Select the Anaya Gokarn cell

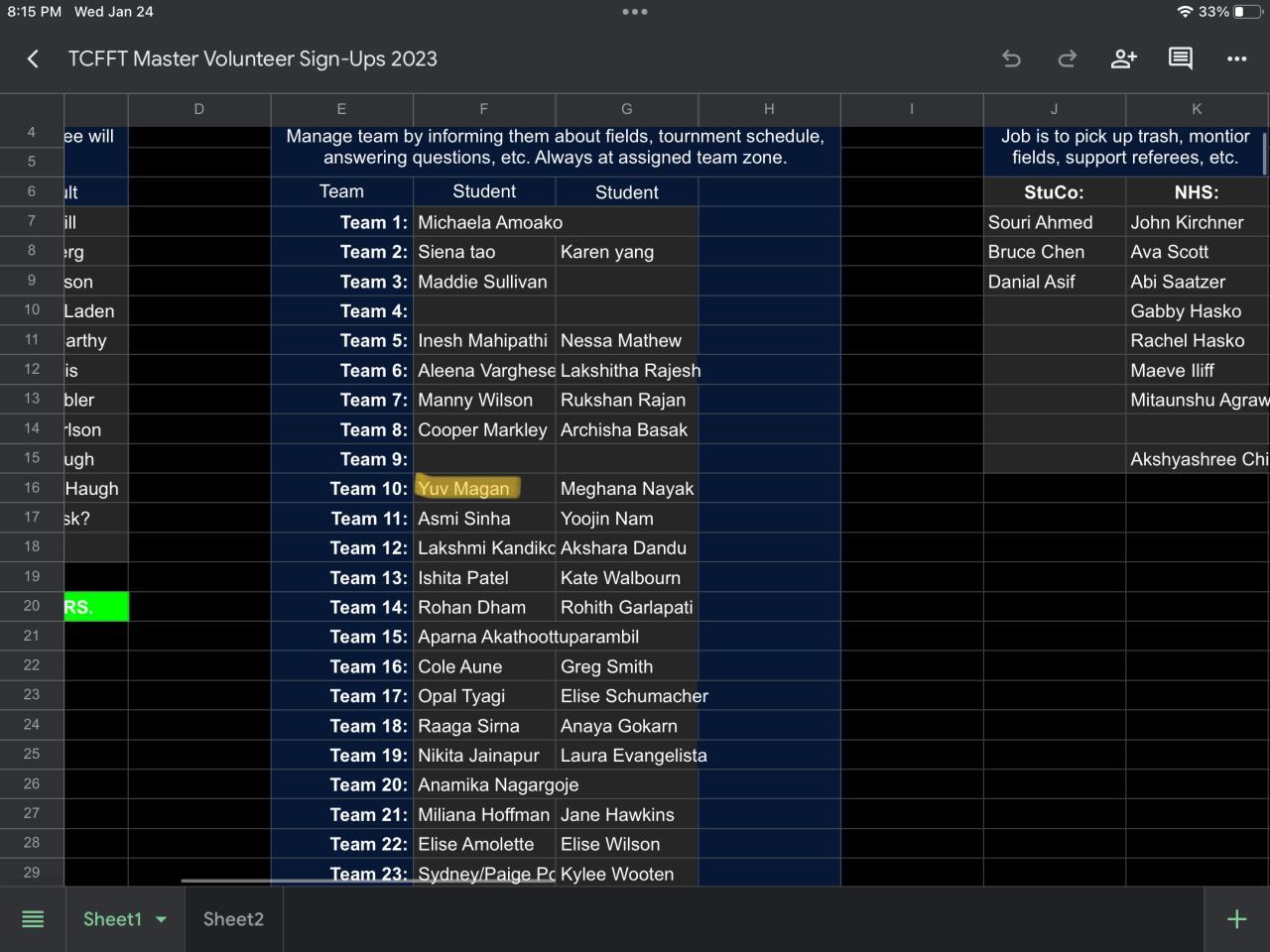[x=627, y=725]
